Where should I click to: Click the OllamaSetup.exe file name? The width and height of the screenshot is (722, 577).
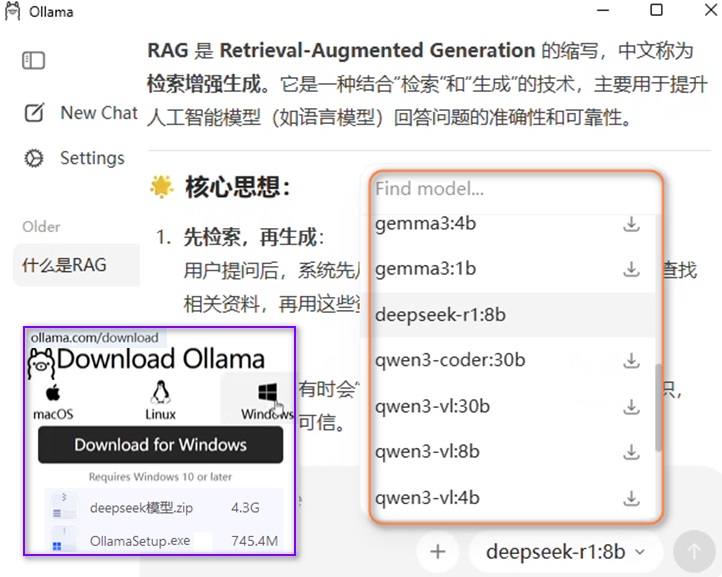point(140,541)
